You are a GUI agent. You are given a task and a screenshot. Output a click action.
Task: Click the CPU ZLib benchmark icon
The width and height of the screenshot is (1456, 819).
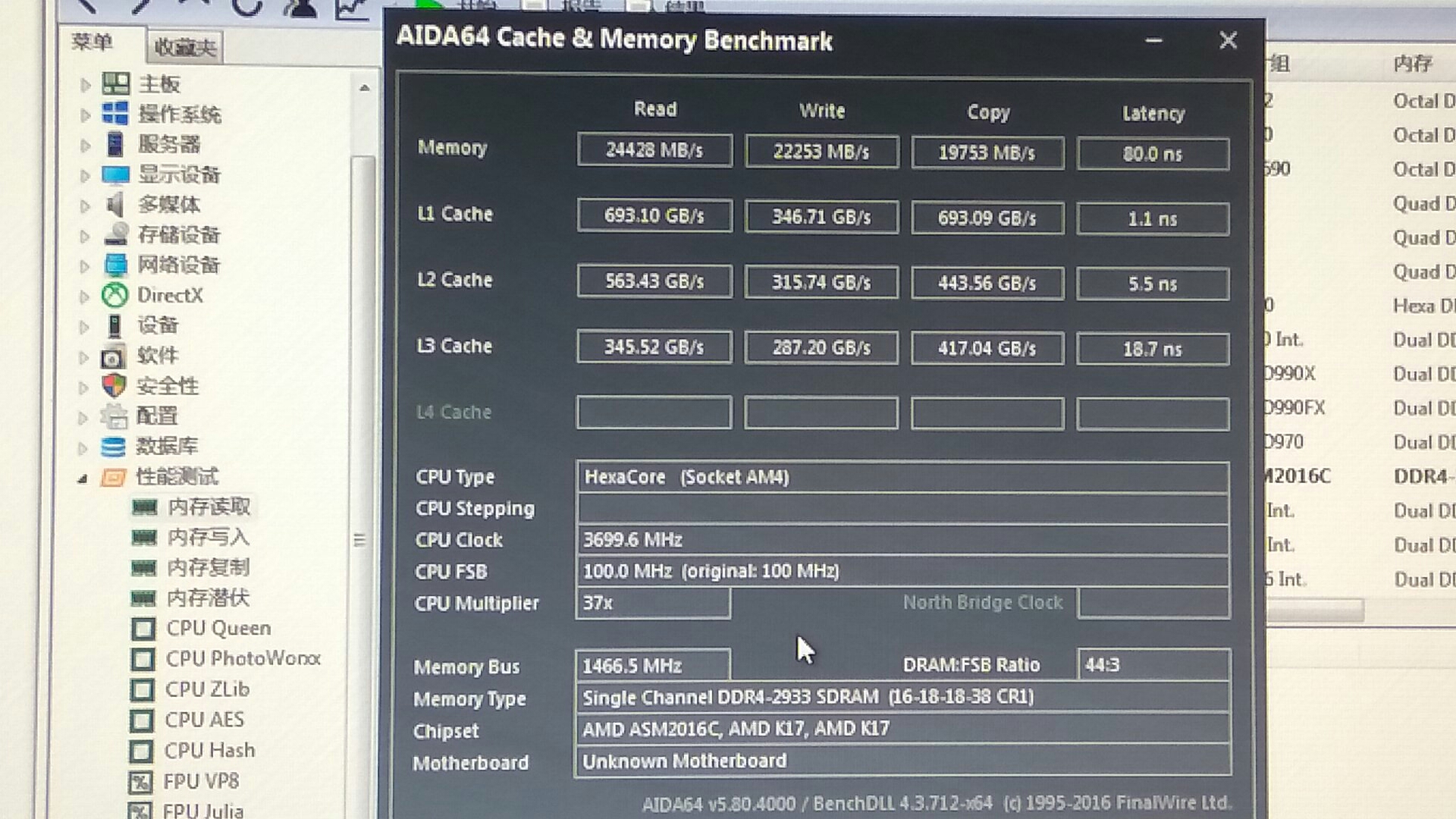142,689
